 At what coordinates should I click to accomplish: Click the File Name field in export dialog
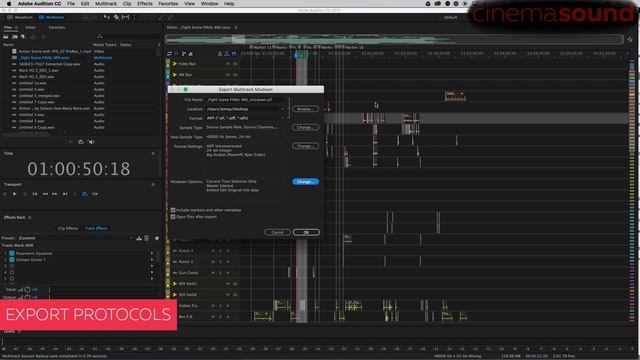246,100
